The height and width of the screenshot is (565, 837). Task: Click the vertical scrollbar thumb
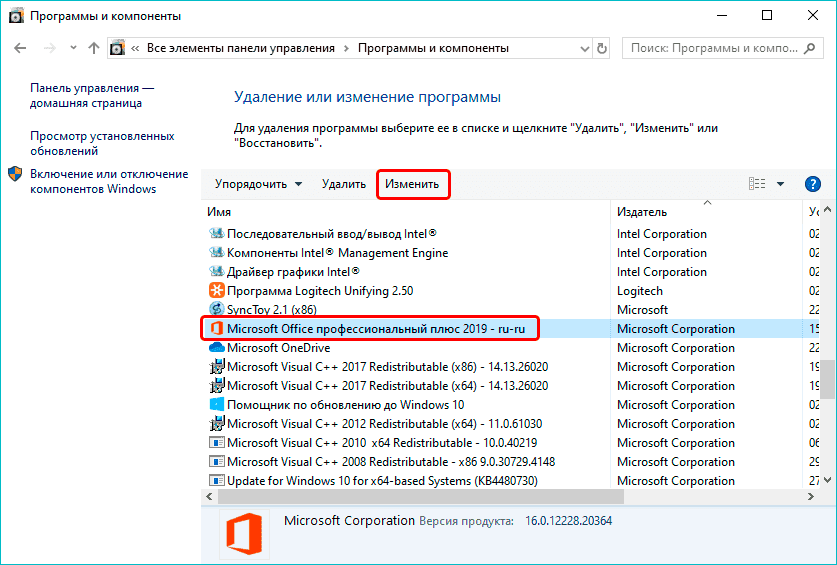pos(827,379)
